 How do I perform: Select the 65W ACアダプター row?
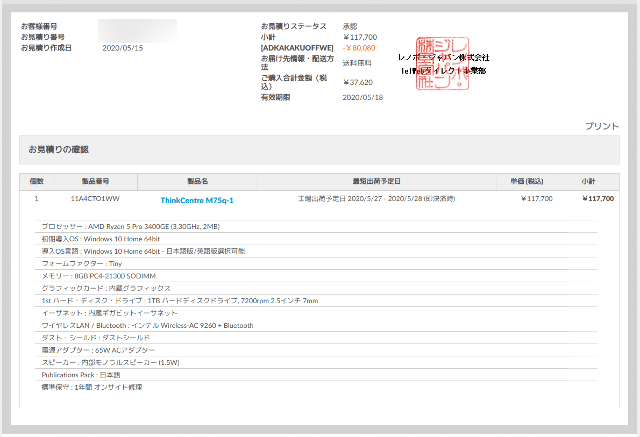(x=316, y=350)
